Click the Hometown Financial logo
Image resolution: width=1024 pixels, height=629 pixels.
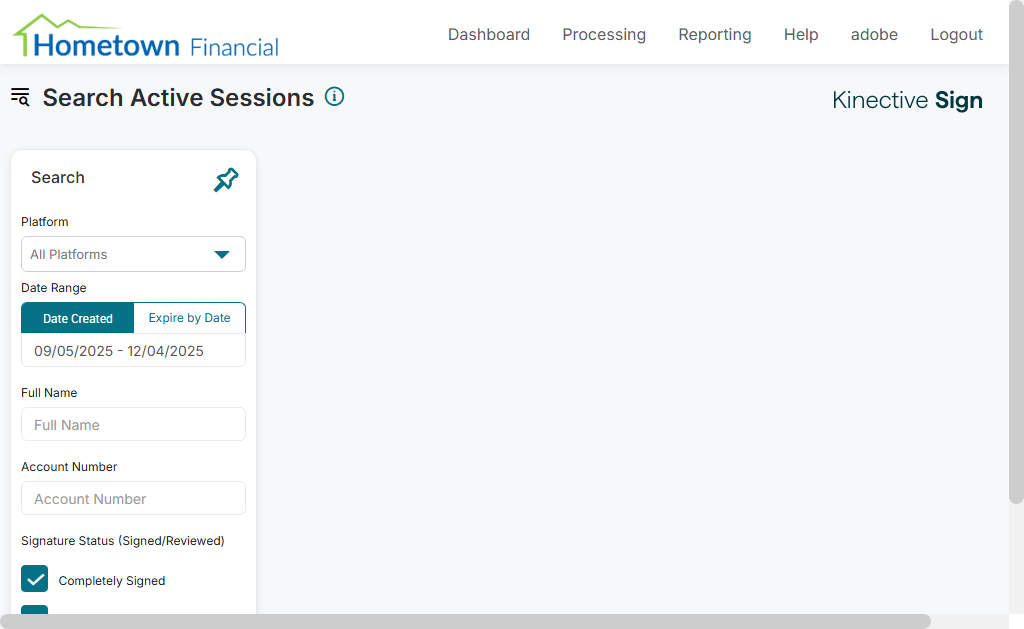(146, 37)
